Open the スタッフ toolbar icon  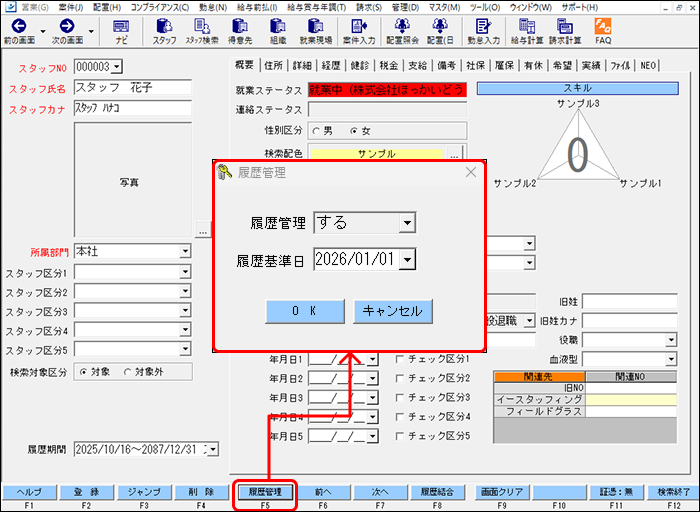point(164,31)
